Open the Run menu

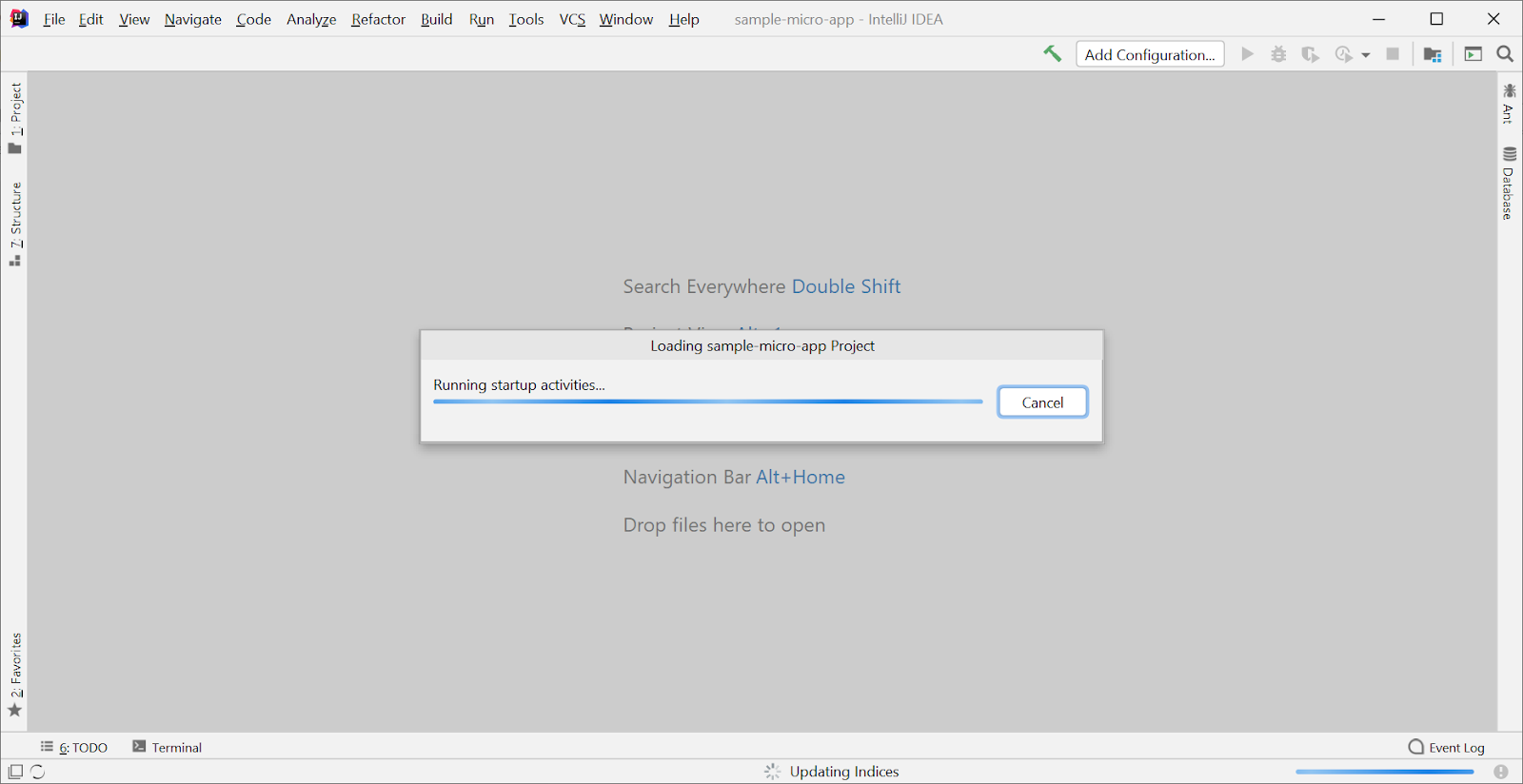pos(482,19)
